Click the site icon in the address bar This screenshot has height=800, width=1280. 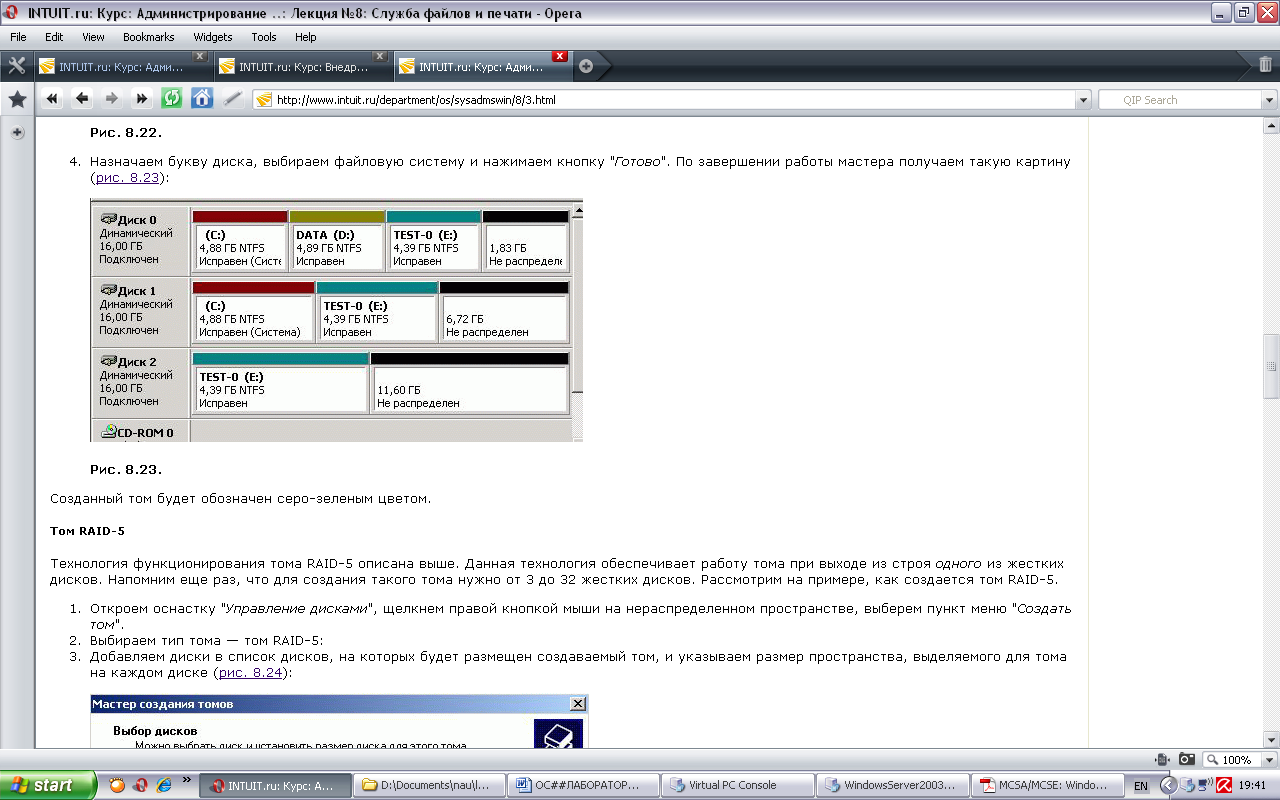264,100
